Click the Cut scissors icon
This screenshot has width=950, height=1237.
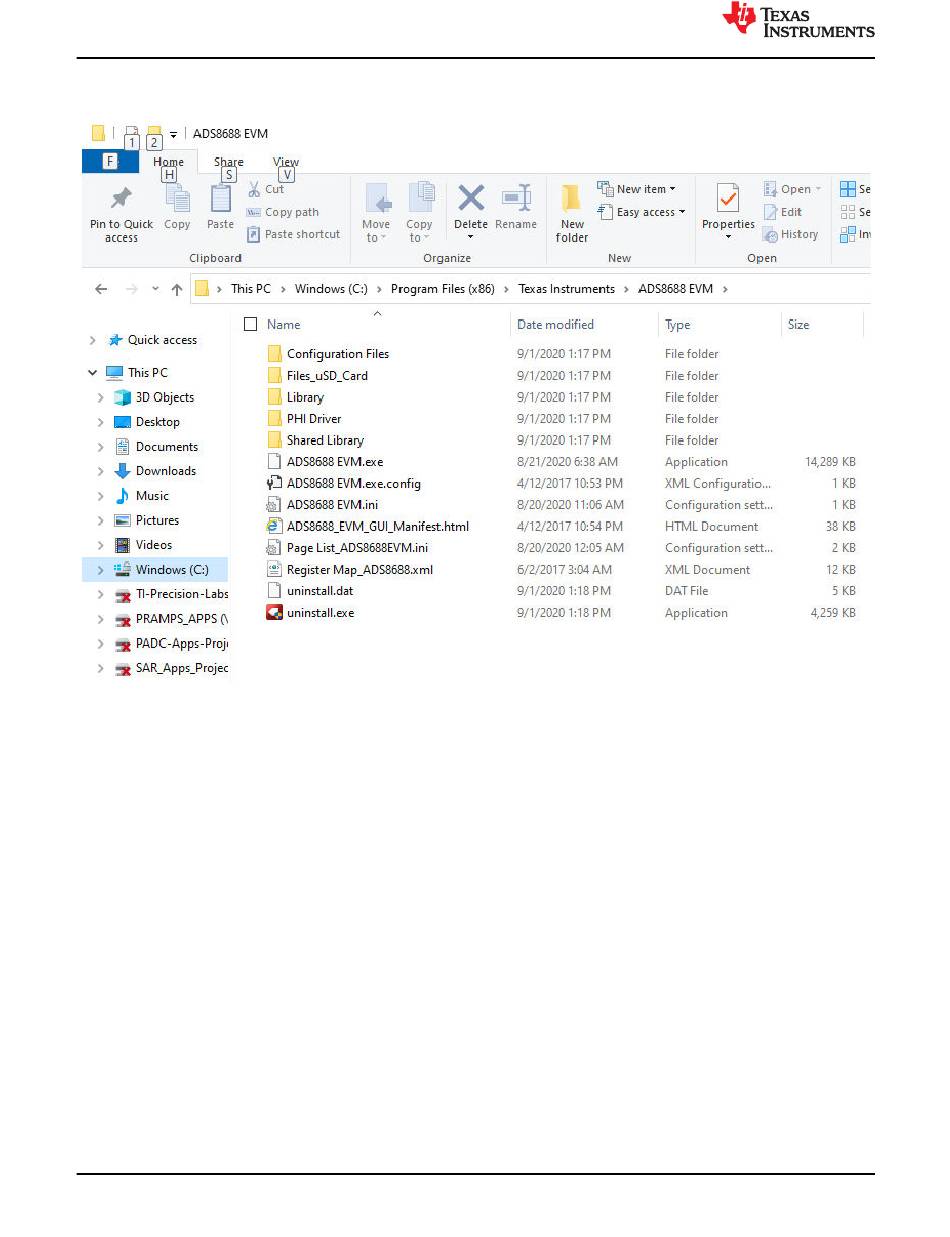tap(254, 189)
